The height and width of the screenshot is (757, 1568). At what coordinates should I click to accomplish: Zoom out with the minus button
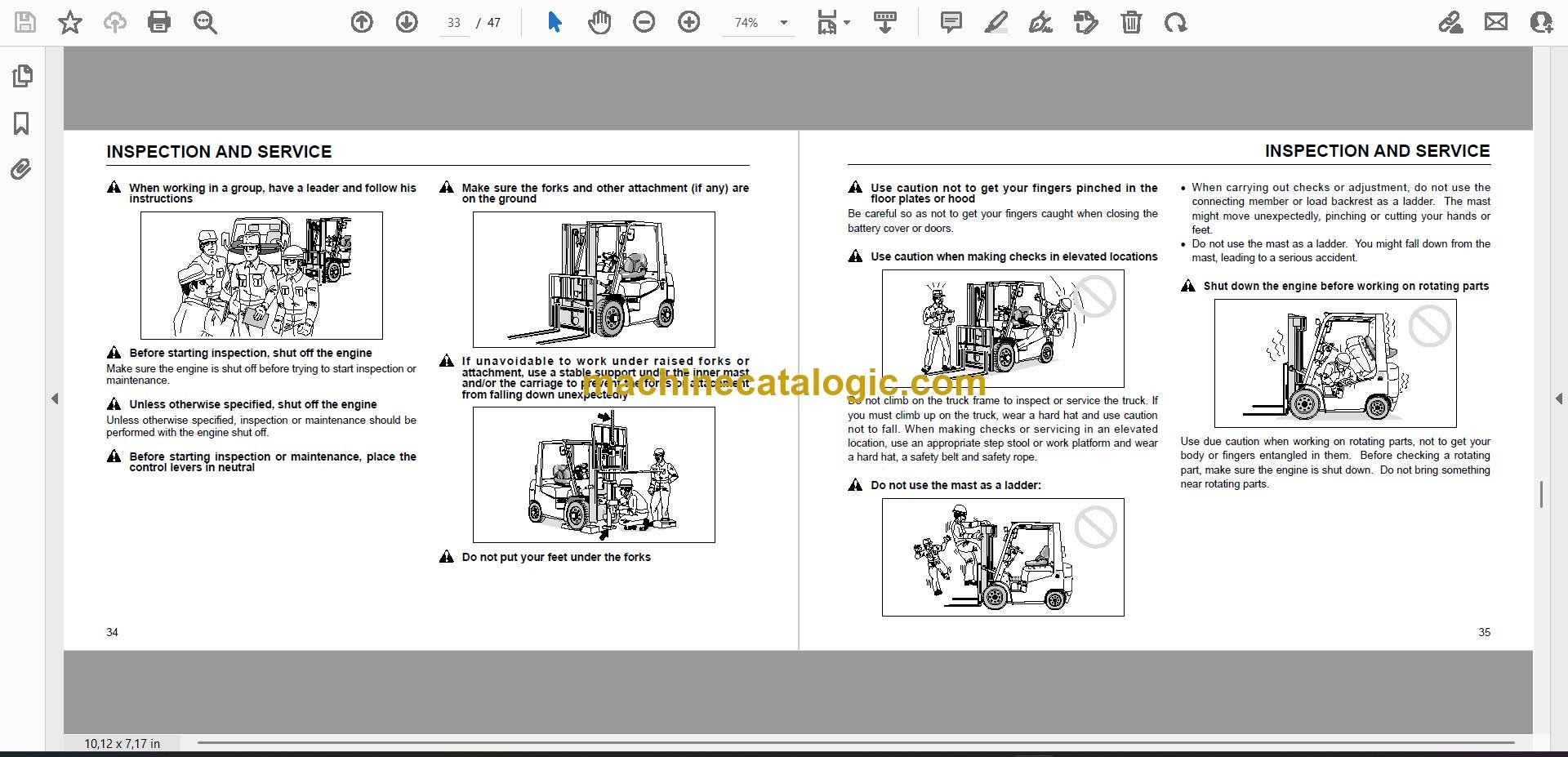[644, 22]
